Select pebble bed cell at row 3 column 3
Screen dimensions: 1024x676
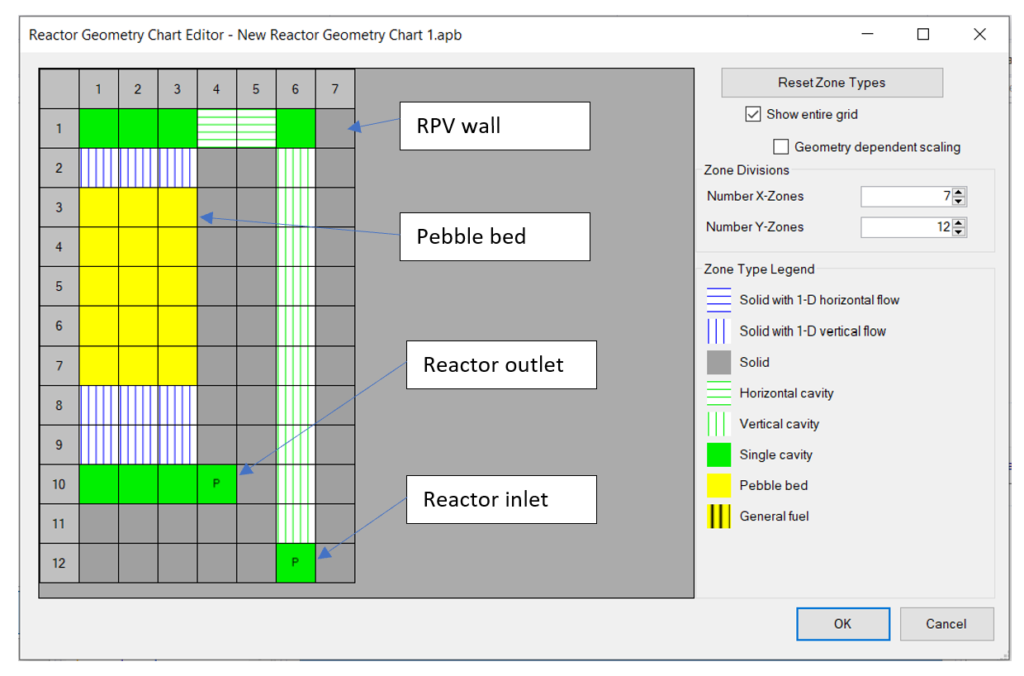coord(178,208)
